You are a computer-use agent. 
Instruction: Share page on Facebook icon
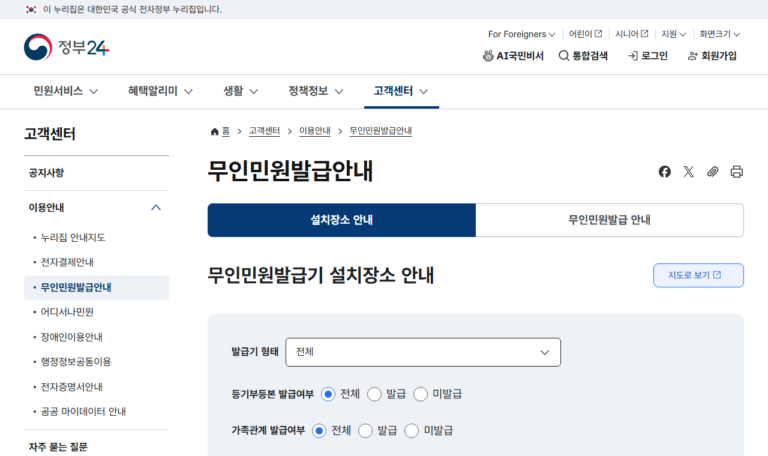[665, 171]
